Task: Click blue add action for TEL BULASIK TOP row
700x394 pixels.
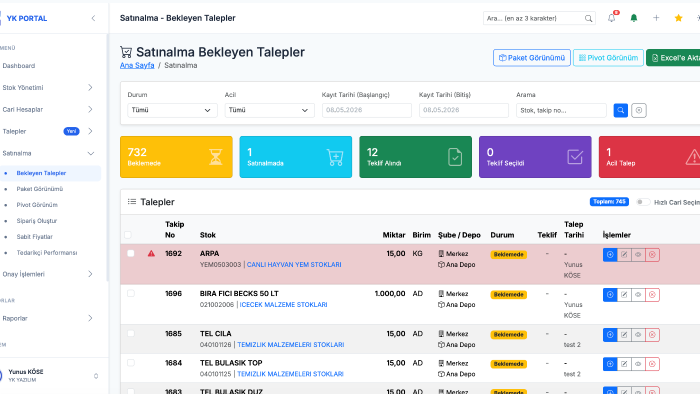Action: click(x=610, y=364)
